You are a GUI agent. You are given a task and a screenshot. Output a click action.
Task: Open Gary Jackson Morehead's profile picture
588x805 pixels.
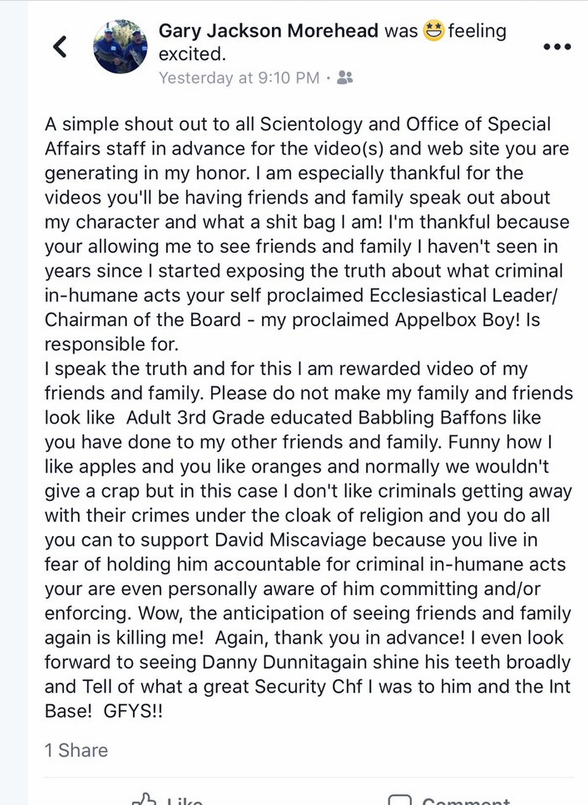pyautogui.click(x=120, y=47)
